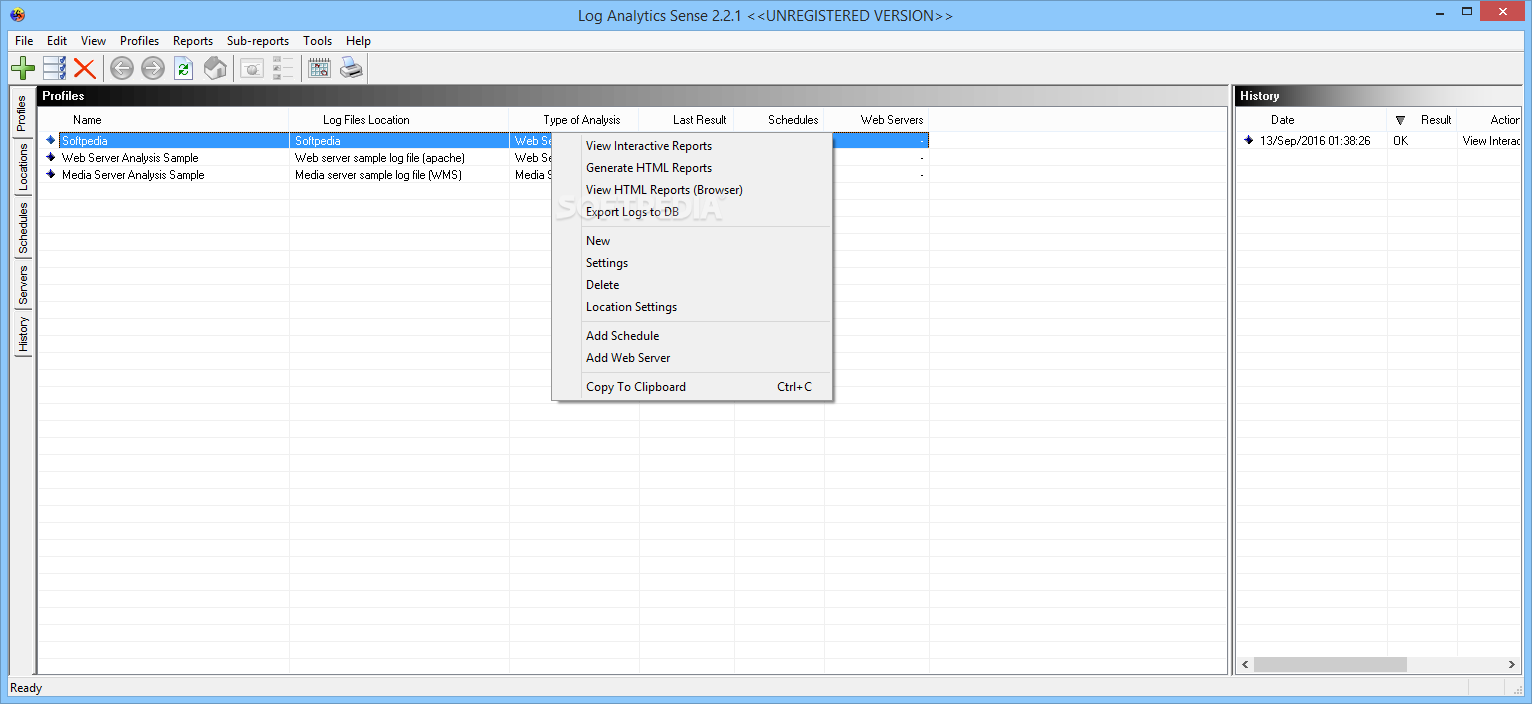Open the Help menu

coord(358,41)
